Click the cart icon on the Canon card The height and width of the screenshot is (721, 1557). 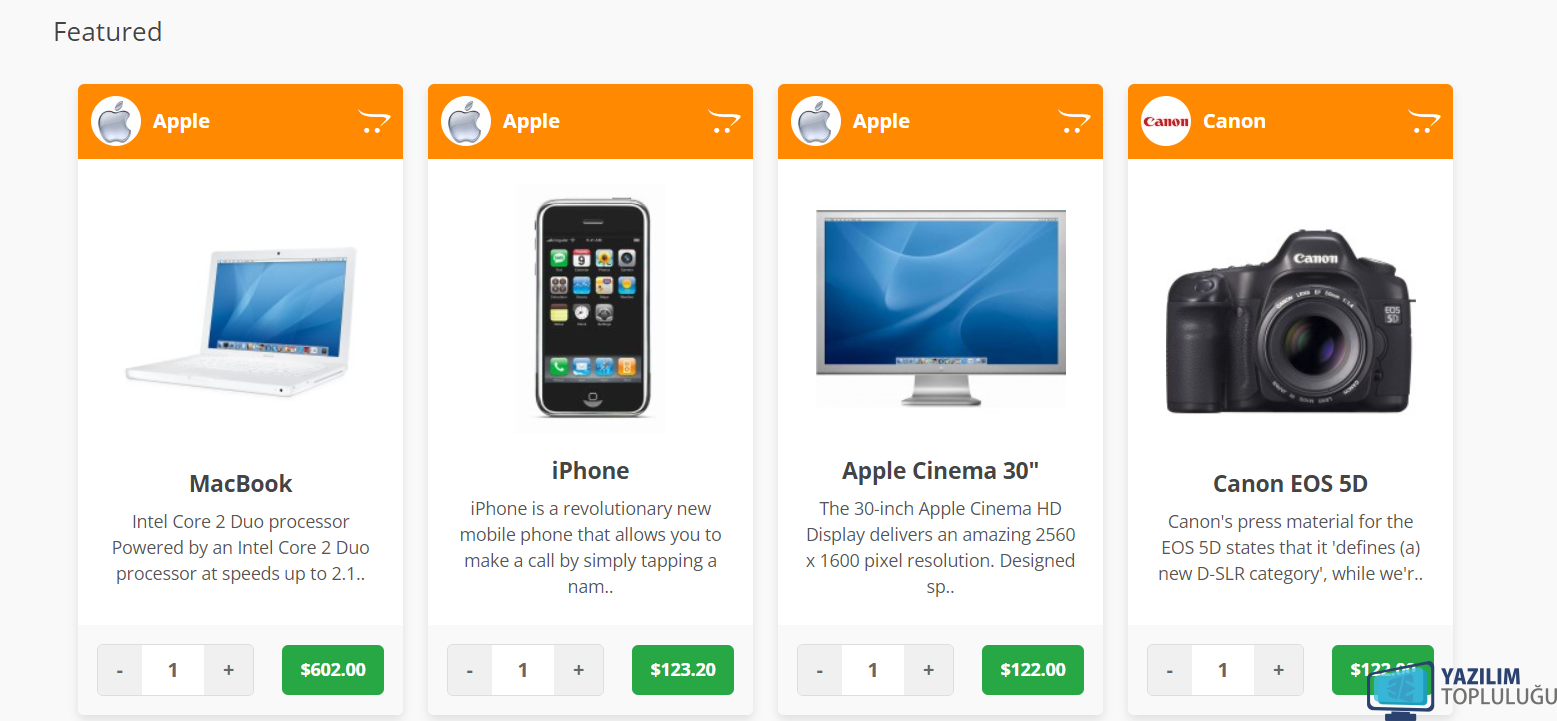point(1424,121)
